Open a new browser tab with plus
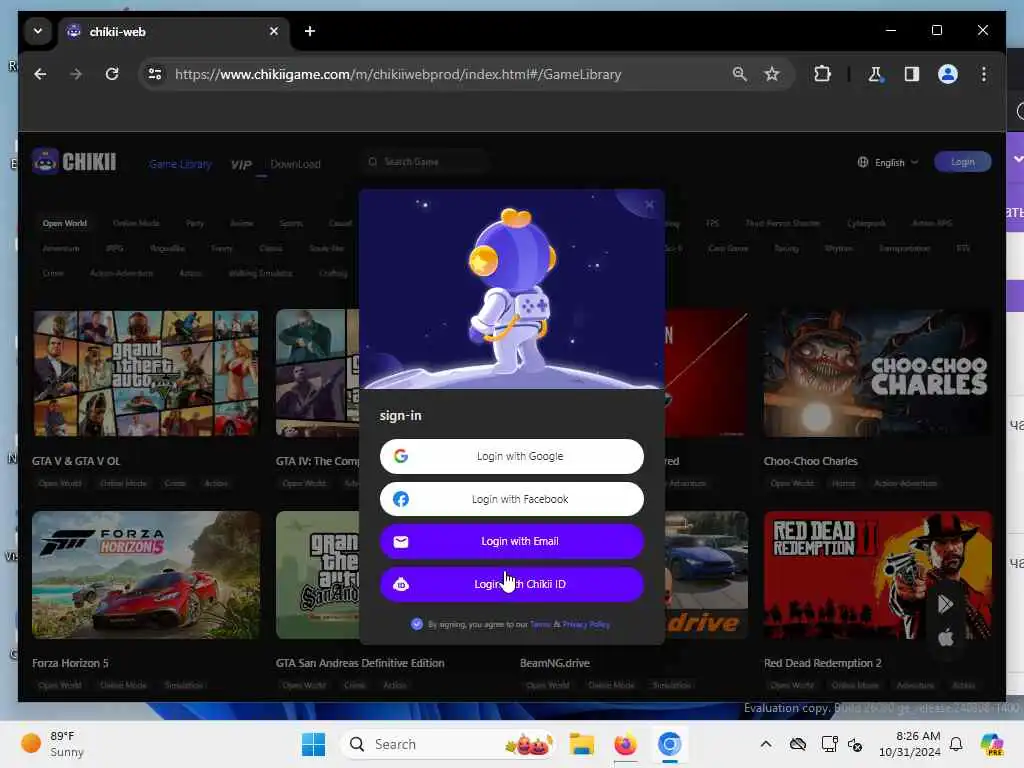The width and height of the screenshot is (1024, 768). (x=310, y=31)
